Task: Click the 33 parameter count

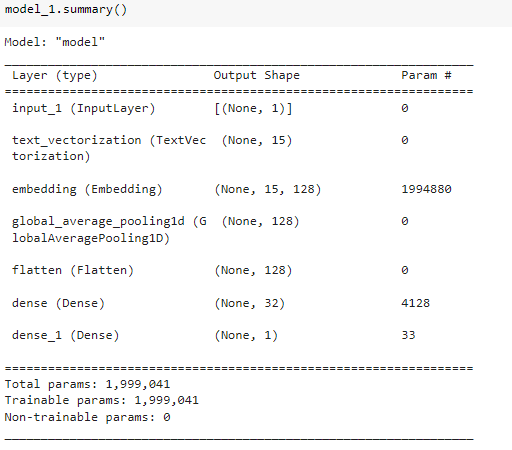Action: 408,335
